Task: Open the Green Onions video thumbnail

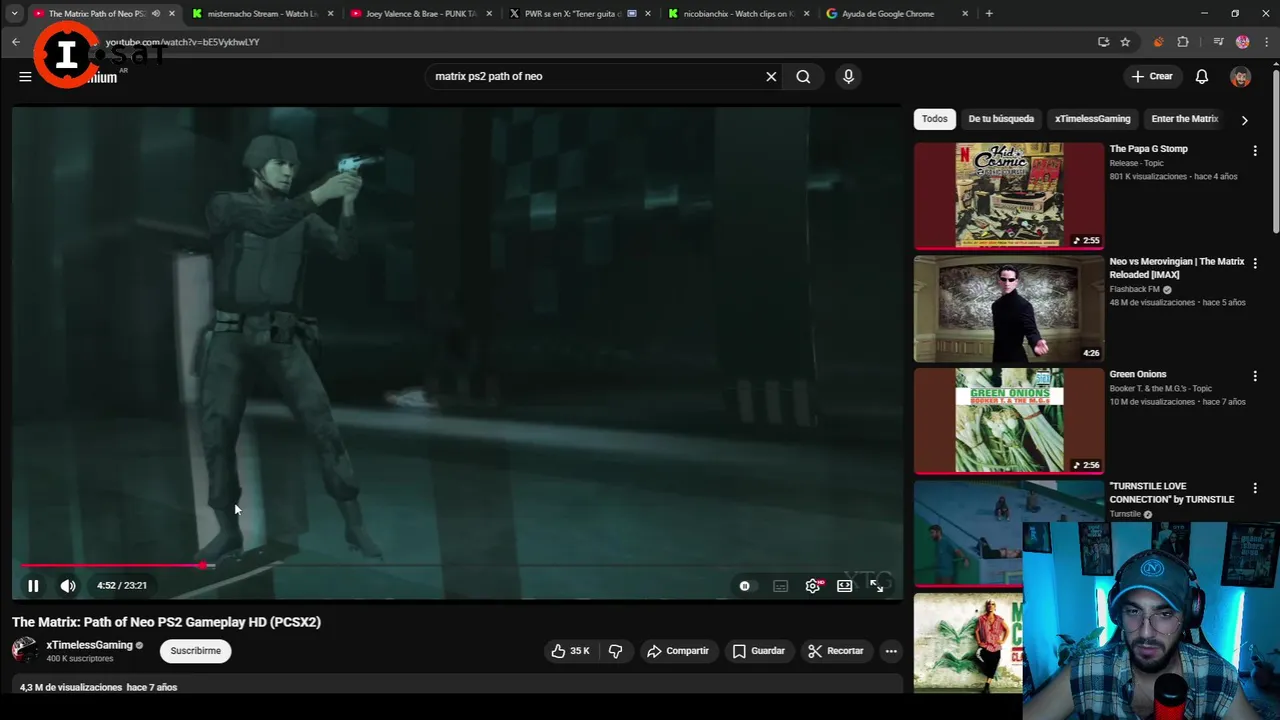Action: (1009, 420)
